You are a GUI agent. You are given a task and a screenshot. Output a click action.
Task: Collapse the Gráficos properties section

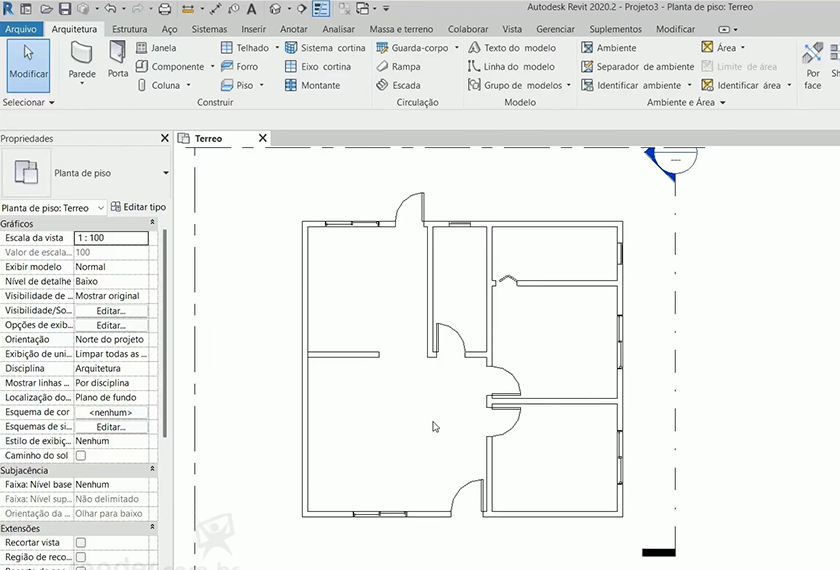(152, 222)
